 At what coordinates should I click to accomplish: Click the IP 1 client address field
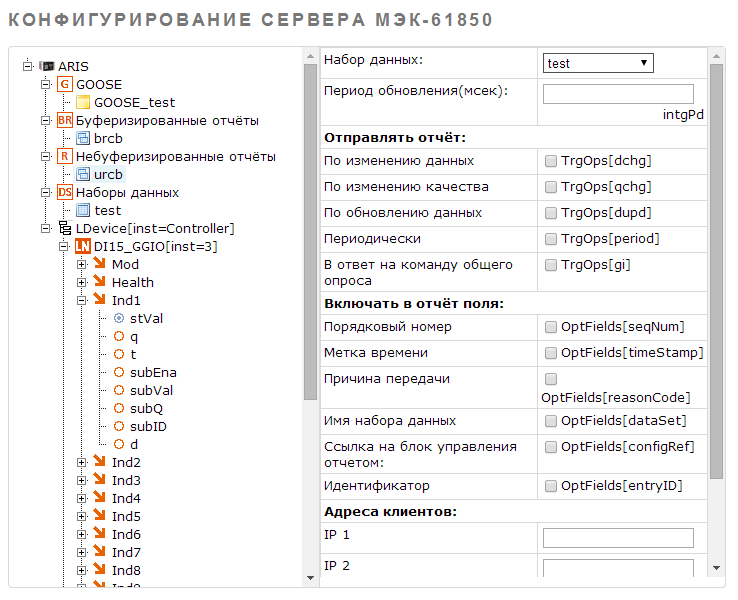pos(618,538)
